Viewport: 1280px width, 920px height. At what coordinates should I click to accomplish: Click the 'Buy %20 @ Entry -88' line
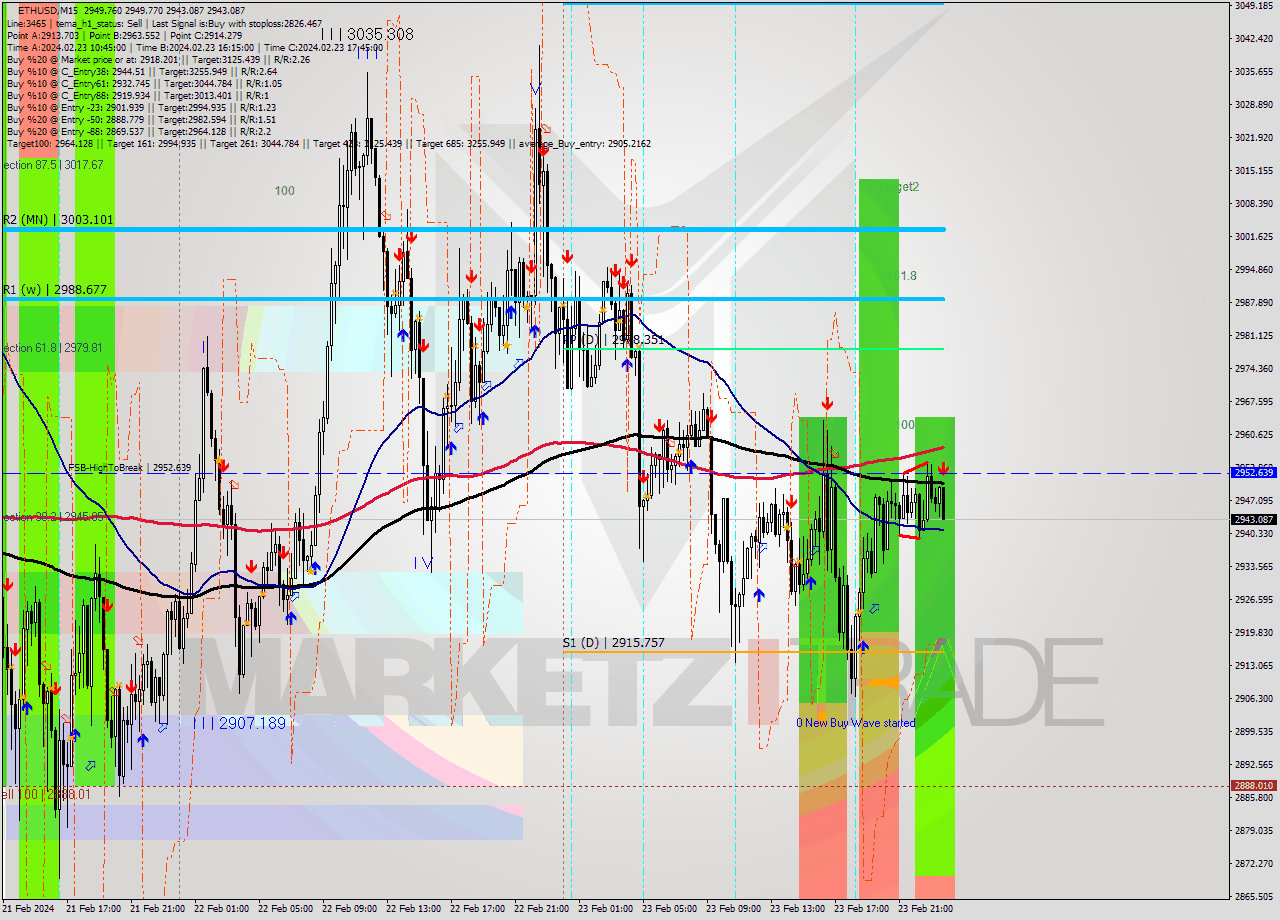(x=138, y=131)
